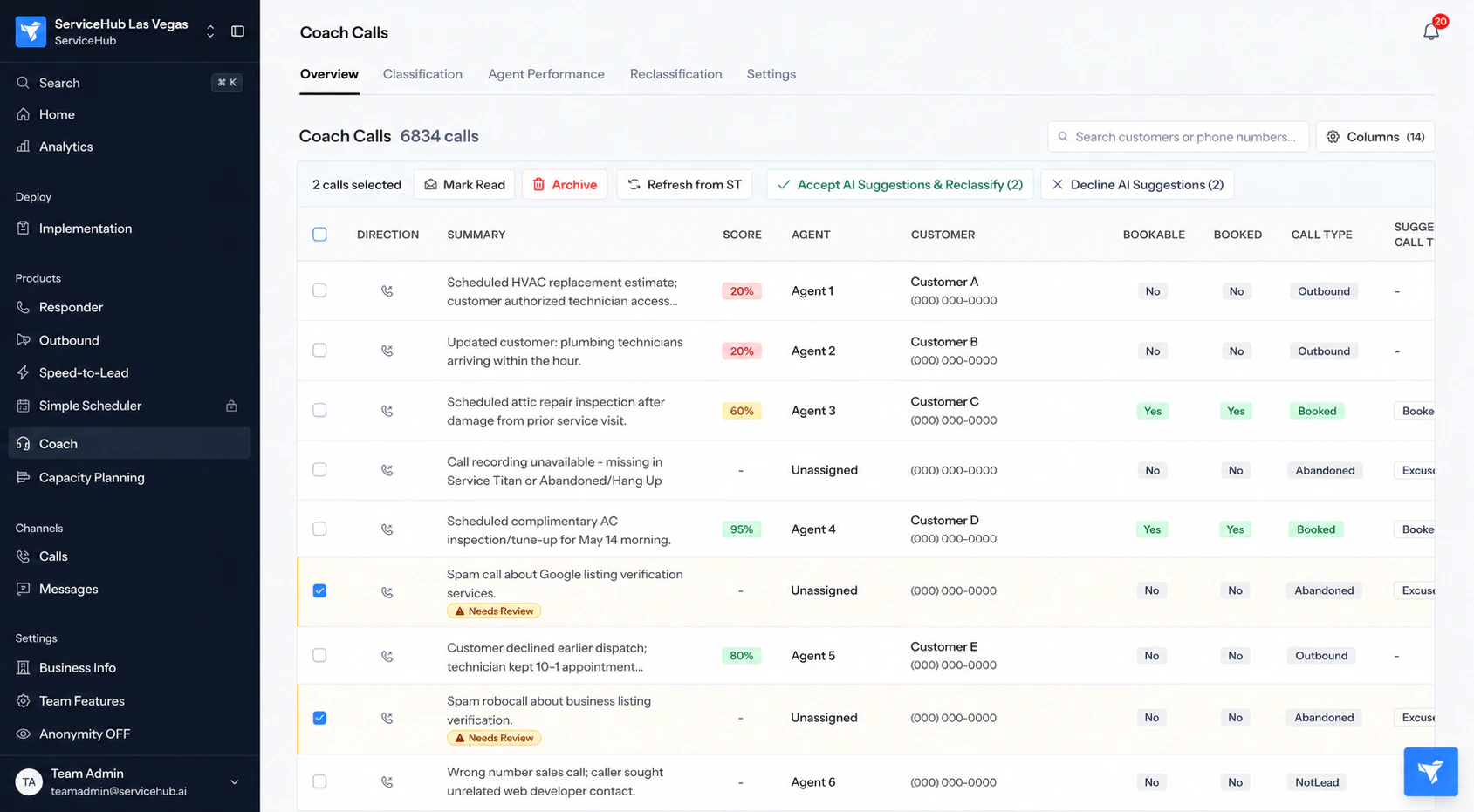The width and height of the screenshot is (1474, 812).
Task: Click the Needs Review badge on Google listing spam call
Action: 494,611
